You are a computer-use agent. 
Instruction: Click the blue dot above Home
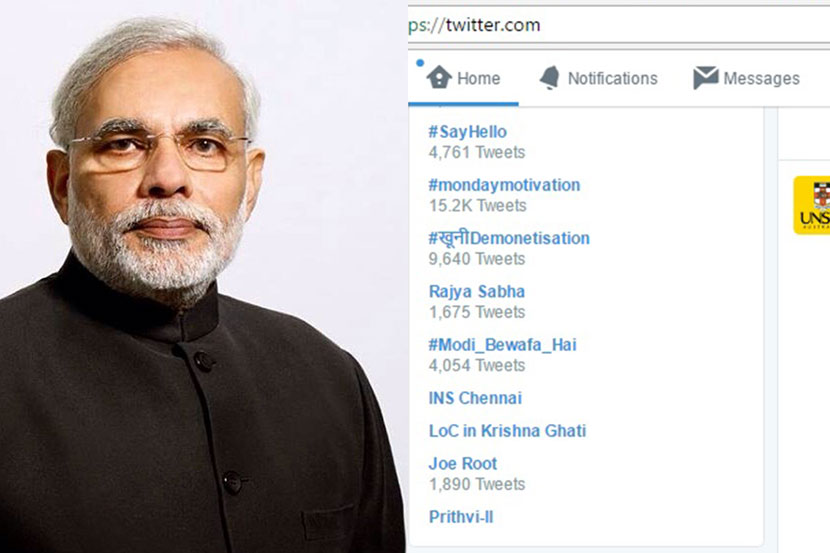(x=420, y=63)
